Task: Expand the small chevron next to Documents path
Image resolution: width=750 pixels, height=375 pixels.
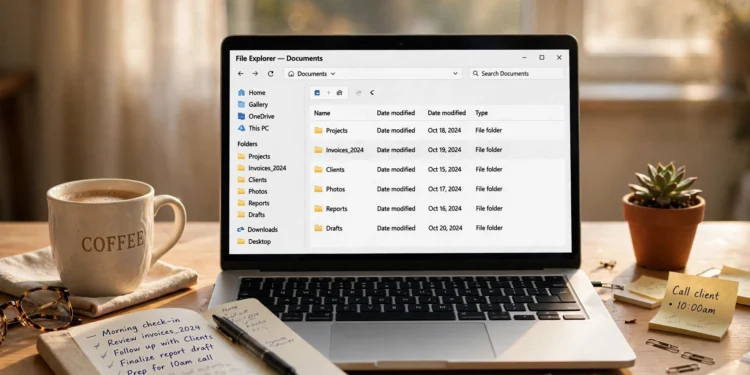Action: point(333,74)
